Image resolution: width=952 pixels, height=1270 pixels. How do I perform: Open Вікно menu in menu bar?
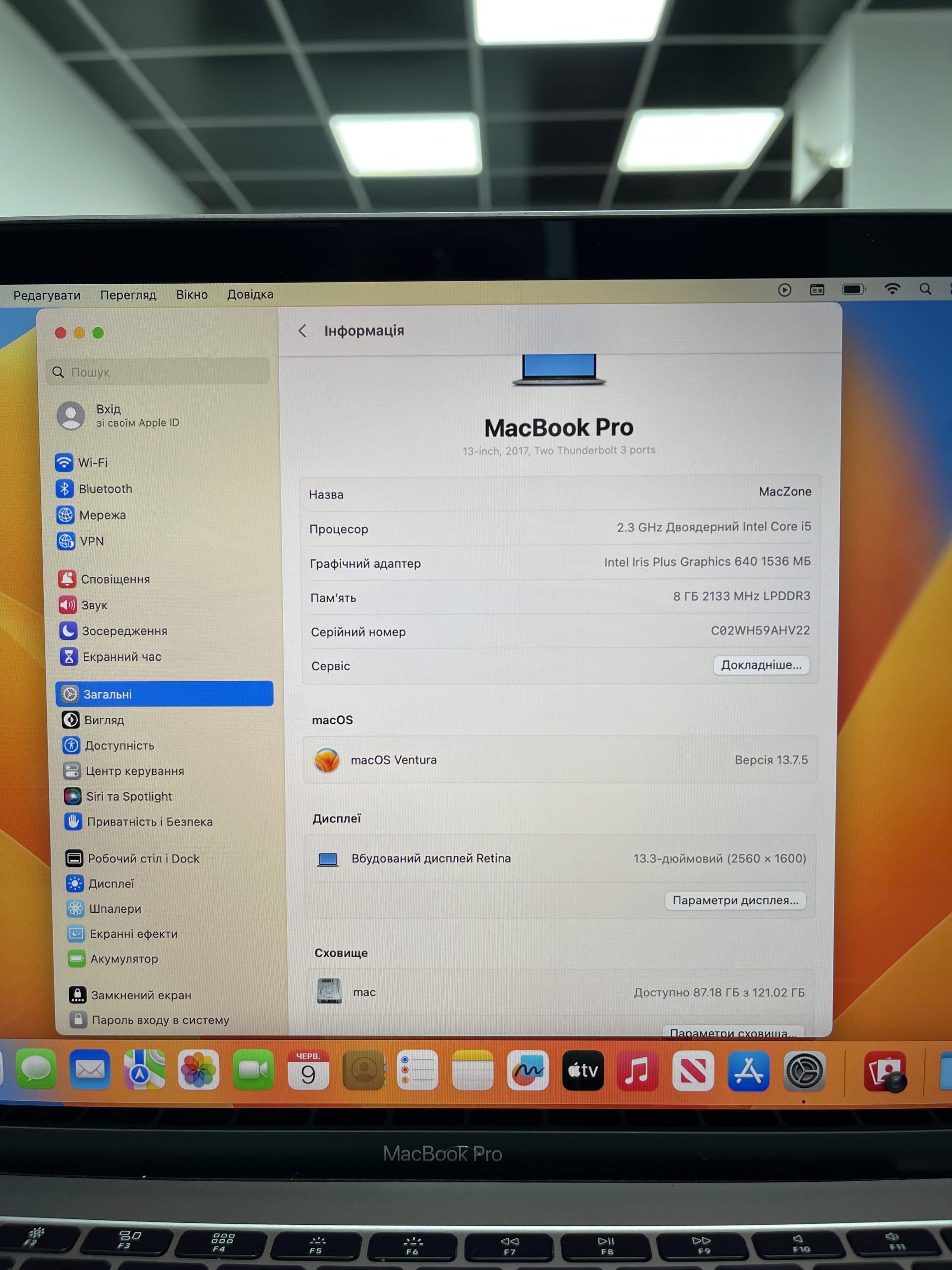tap(192, 294)
